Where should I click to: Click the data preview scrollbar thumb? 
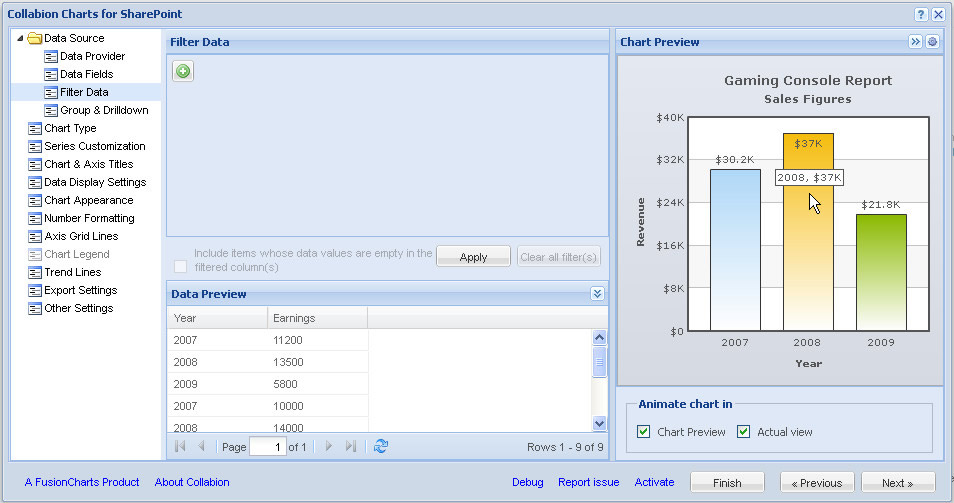[x=599, y=362]
